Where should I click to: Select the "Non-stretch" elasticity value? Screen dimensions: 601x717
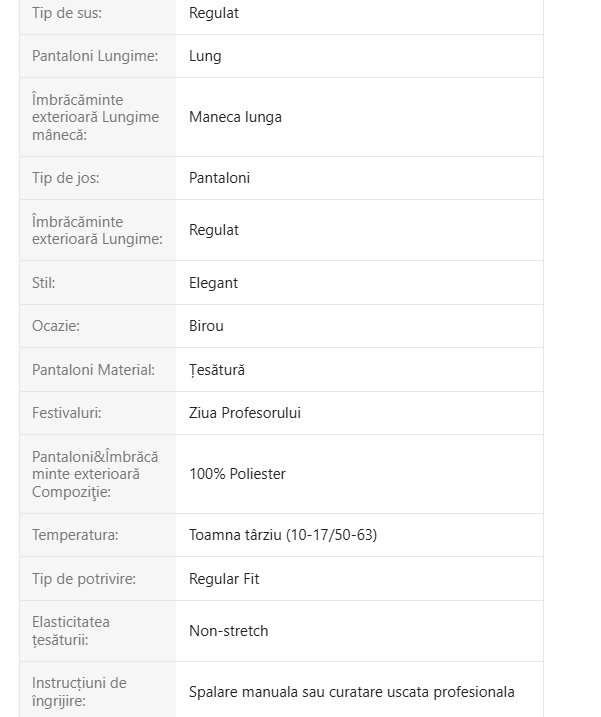tap(228, 631)
